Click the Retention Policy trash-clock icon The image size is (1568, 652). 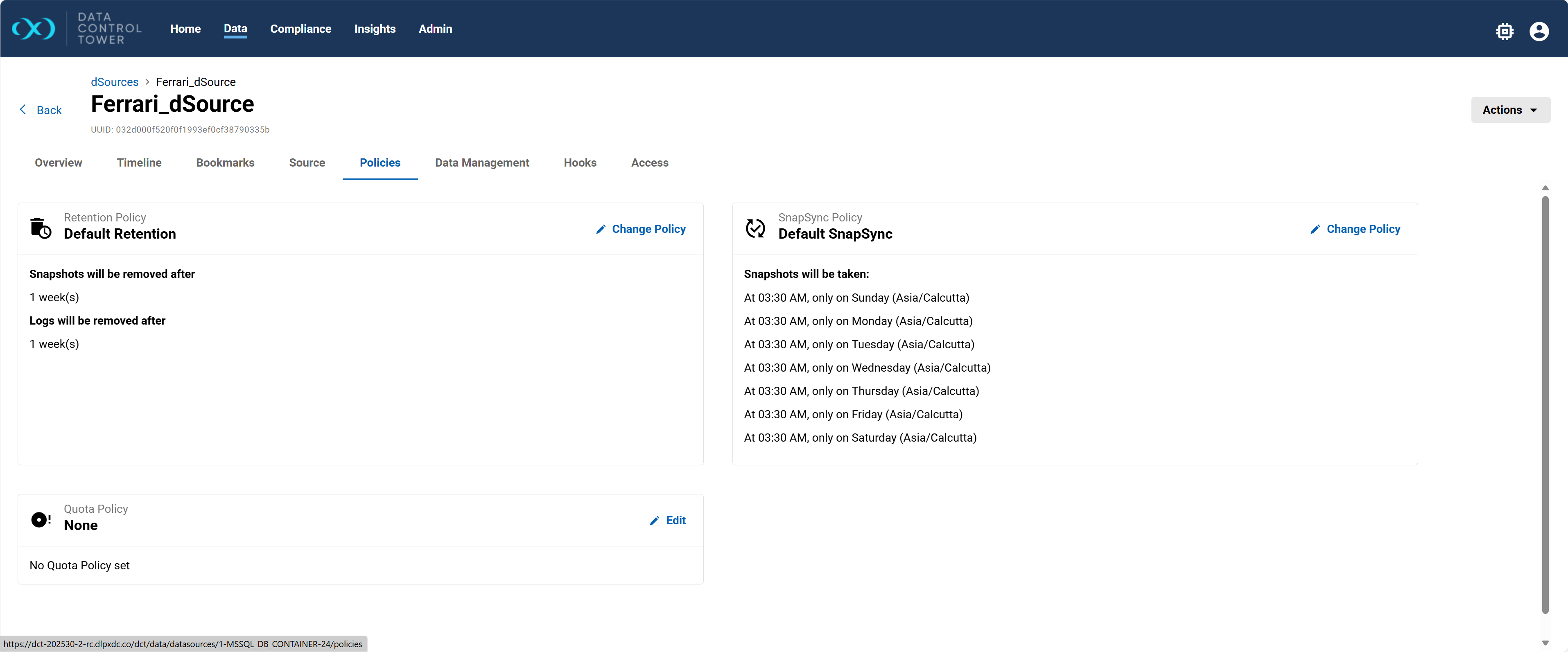(x=41, y=228)
